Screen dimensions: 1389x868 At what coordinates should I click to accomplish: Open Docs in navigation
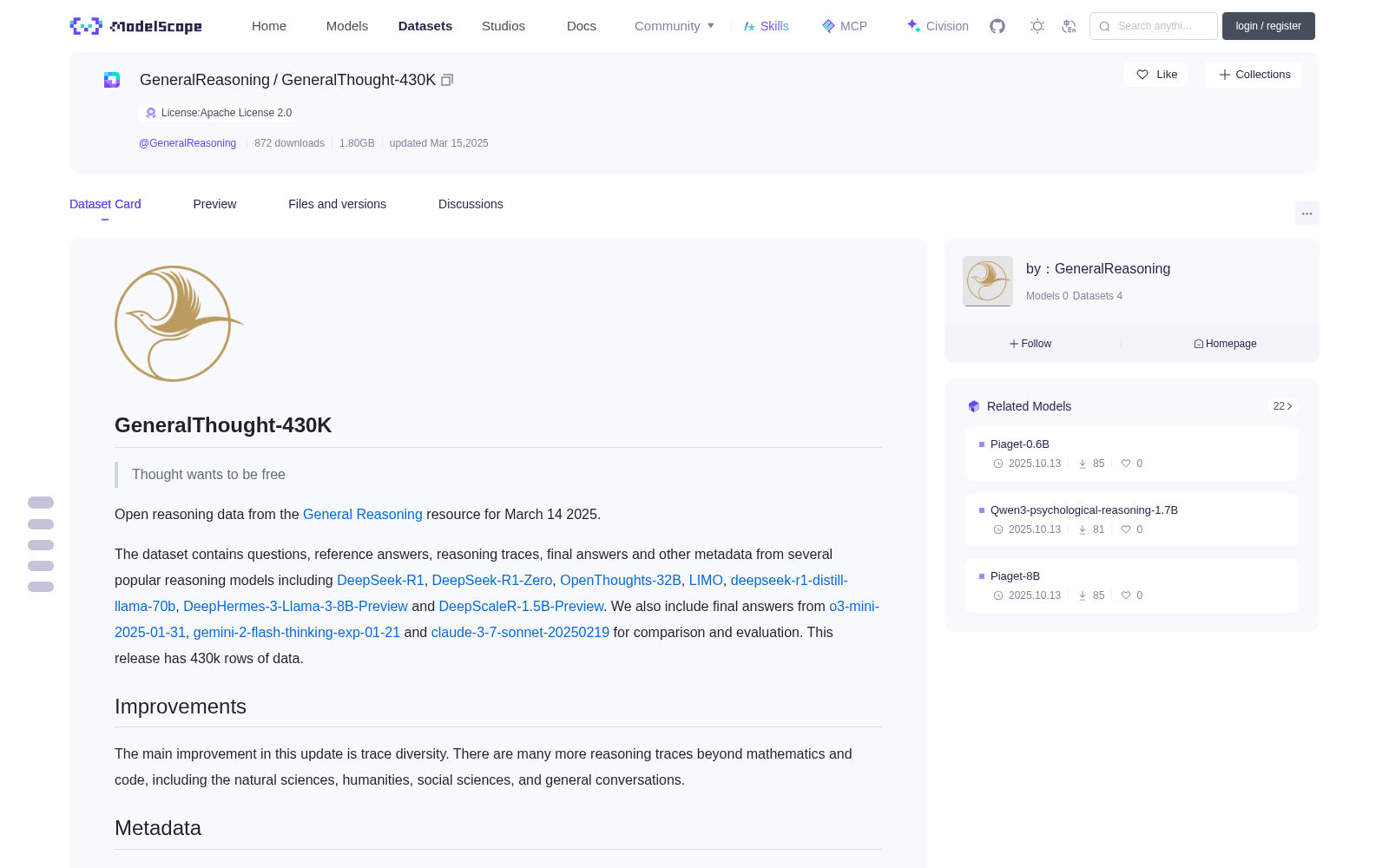click(582, 26)
